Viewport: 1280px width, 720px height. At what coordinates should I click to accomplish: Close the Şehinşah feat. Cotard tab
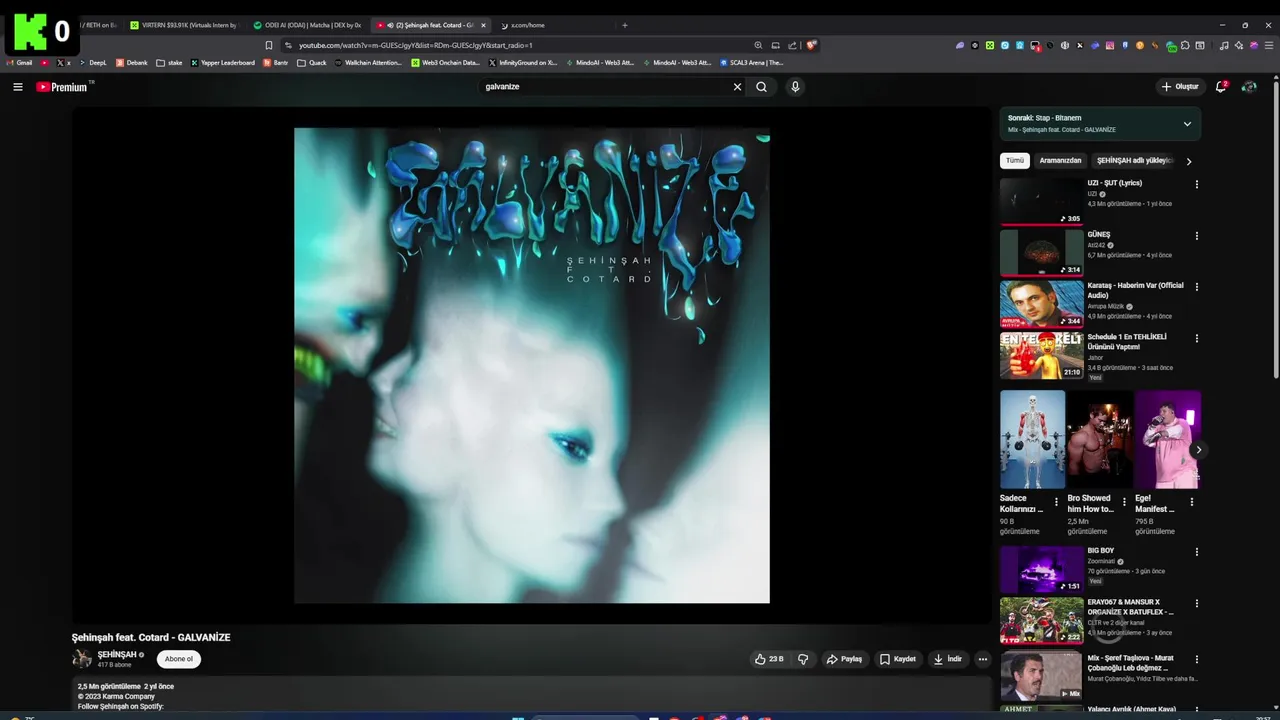click(483, 25)
